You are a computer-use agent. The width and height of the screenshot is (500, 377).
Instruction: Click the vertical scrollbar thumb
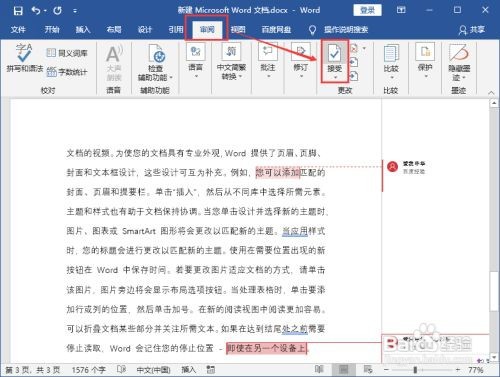pos(494,291)
